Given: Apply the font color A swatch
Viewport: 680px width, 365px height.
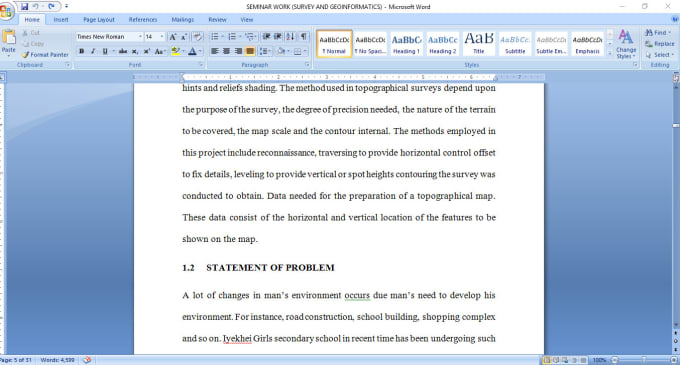Looking at the screenshot, I should tap(192, 51).
